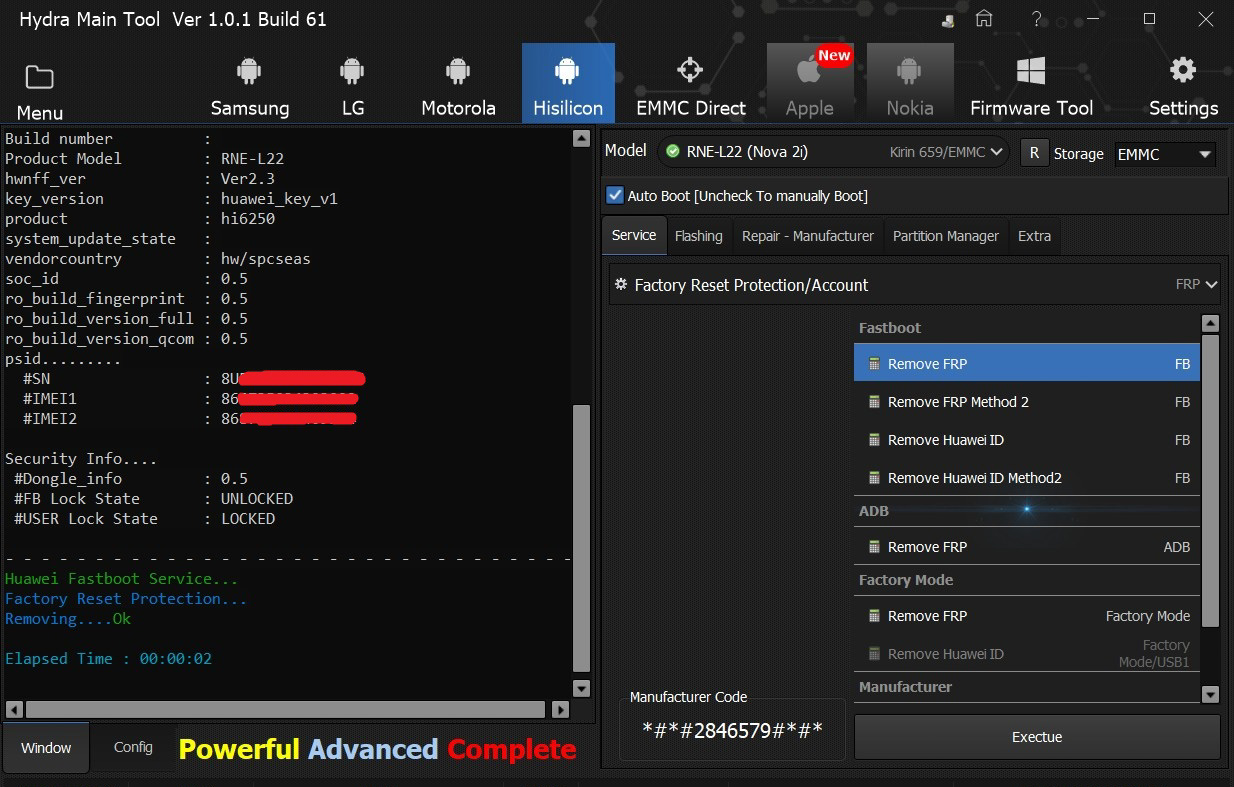Click the log vertical scrollbar thumb

pos(582,538)
